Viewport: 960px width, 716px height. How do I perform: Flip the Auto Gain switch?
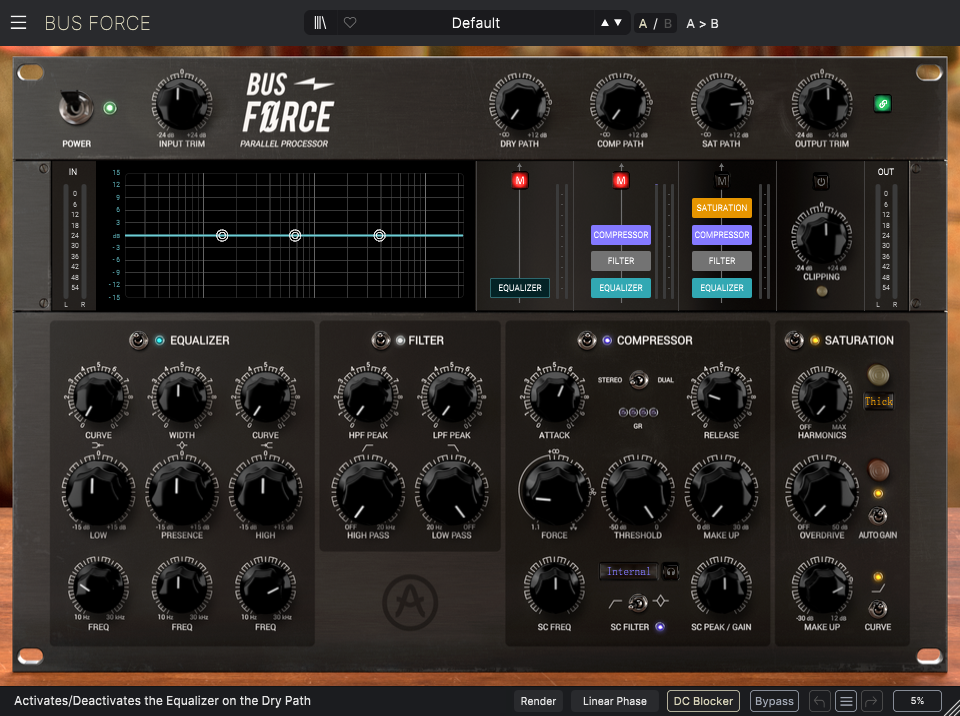877,516
